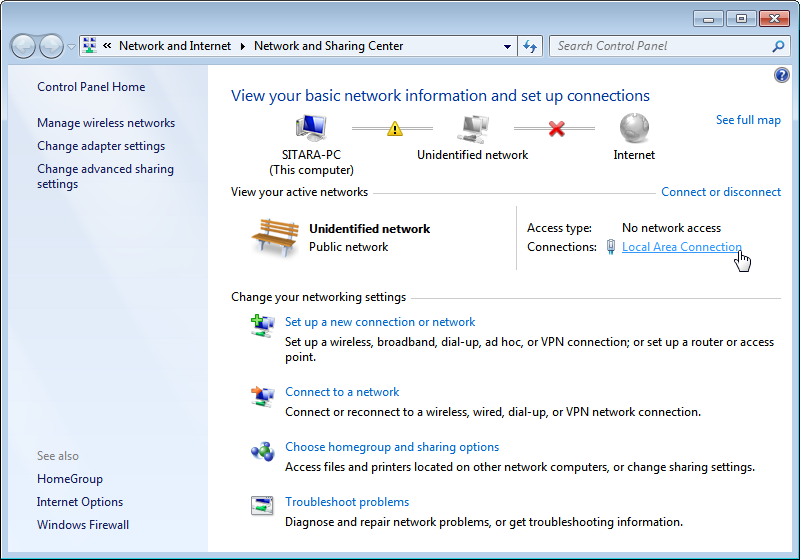Click the park bench public network icon
The width and height of the screenshot is (800, 560).
tap(275, 238)
